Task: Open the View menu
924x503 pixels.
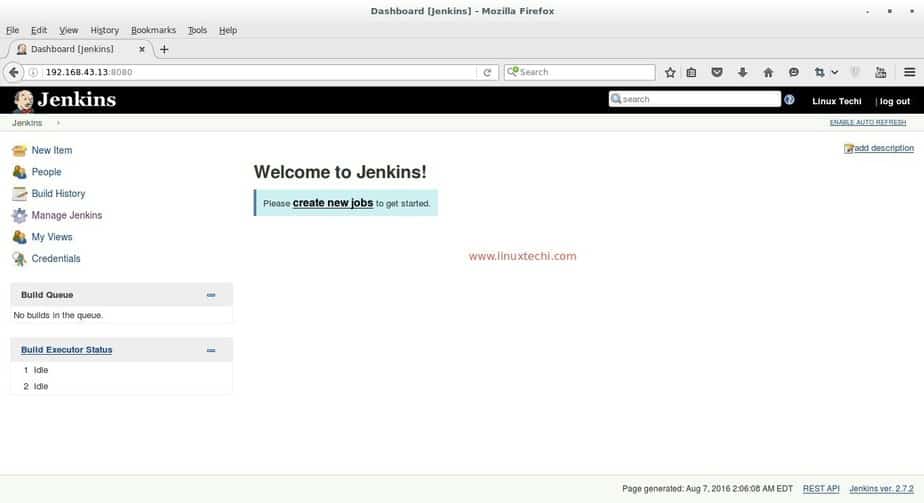Action: 68,30
